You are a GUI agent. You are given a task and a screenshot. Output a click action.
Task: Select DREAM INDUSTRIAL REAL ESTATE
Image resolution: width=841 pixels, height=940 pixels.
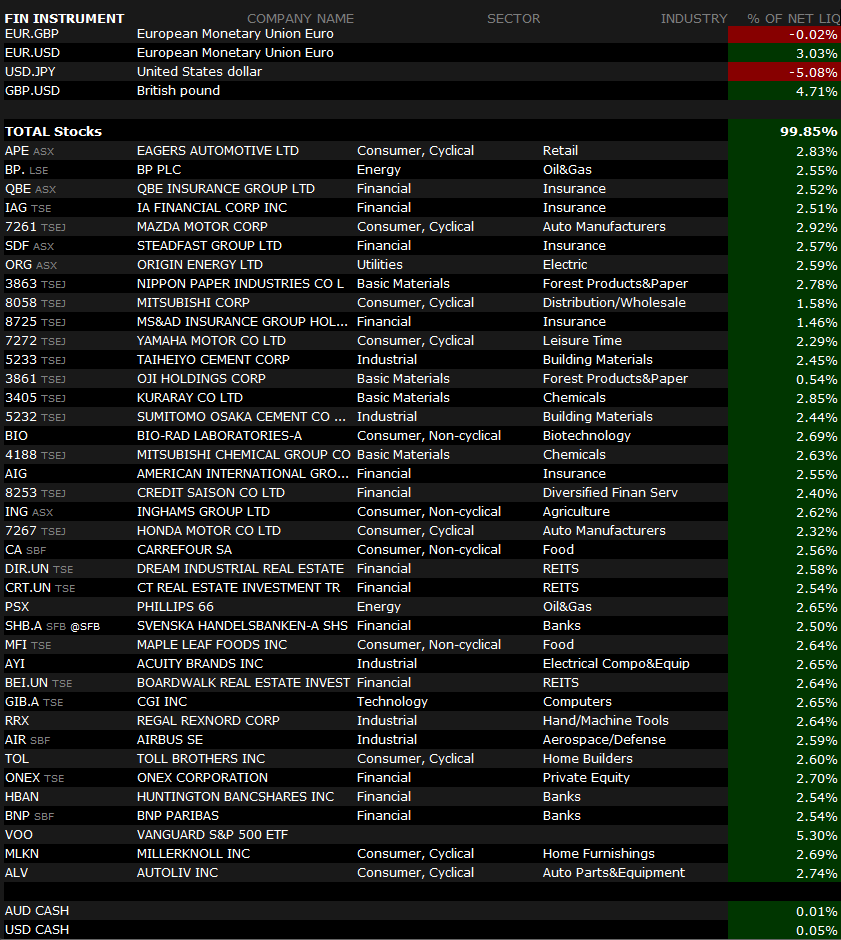coord(240,569)
